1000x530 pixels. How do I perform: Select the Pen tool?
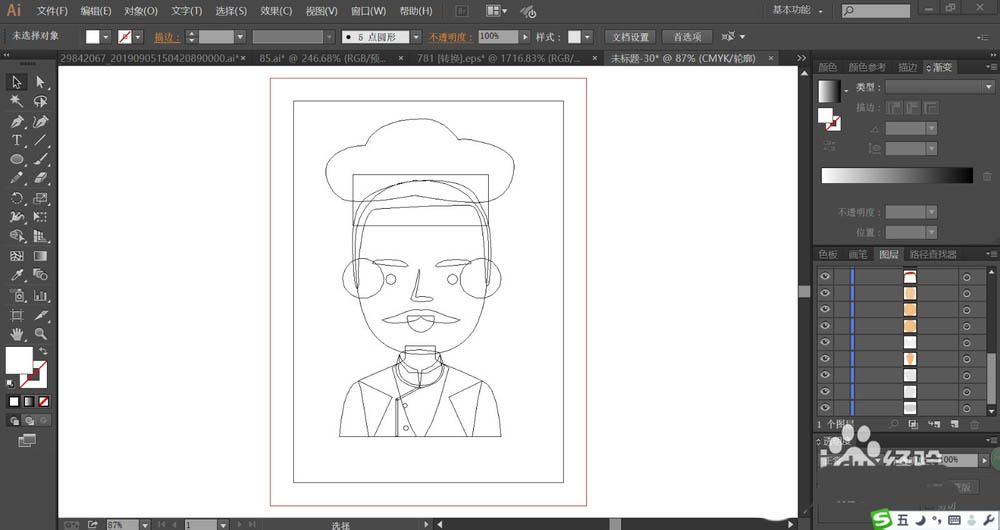tap(17, 121)
